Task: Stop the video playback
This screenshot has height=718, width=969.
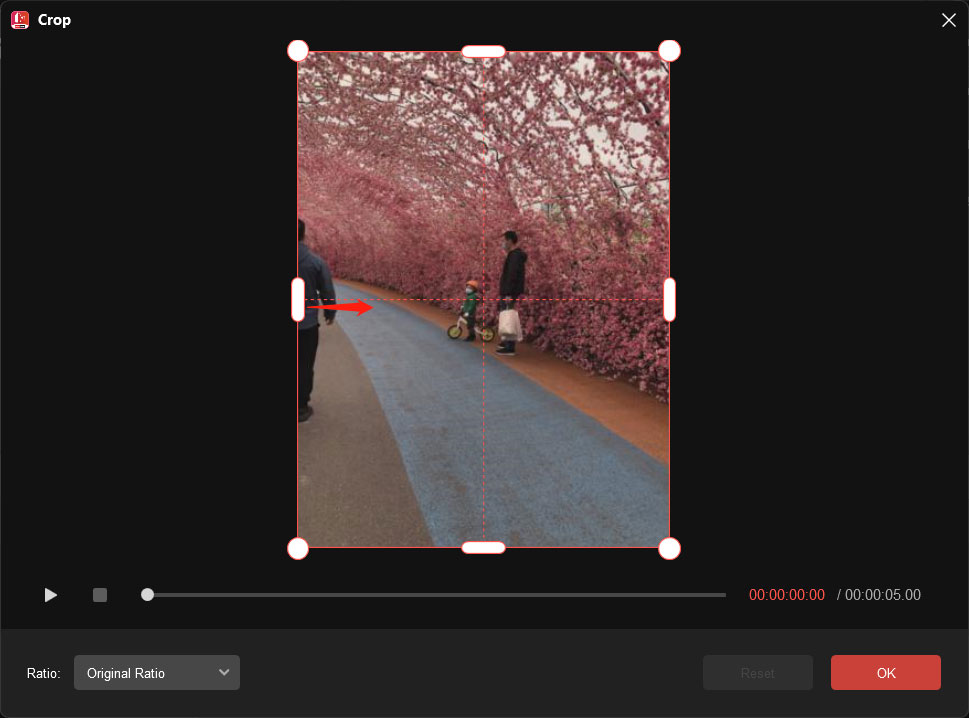Action: [99, 595]
